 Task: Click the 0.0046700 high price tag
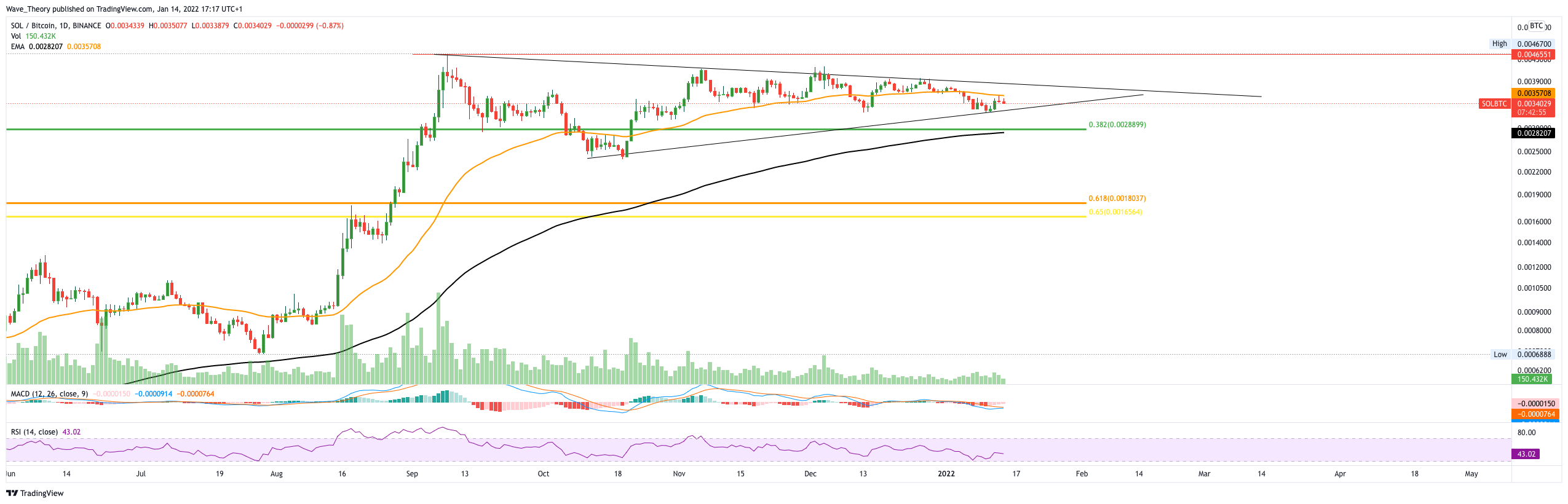(1534, 44)
